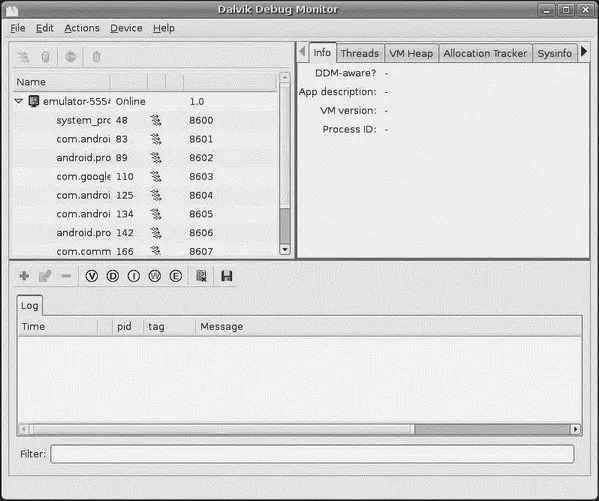Click the debug selected process toolbar icon
The height and width of the screenshot is (501, 599).
coord(24,57)
